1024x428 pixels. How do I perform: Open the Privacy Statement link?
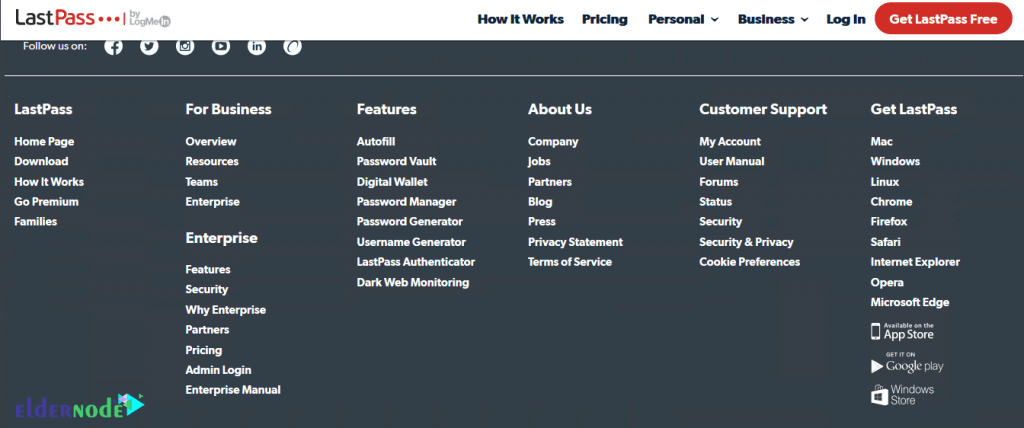575,242
